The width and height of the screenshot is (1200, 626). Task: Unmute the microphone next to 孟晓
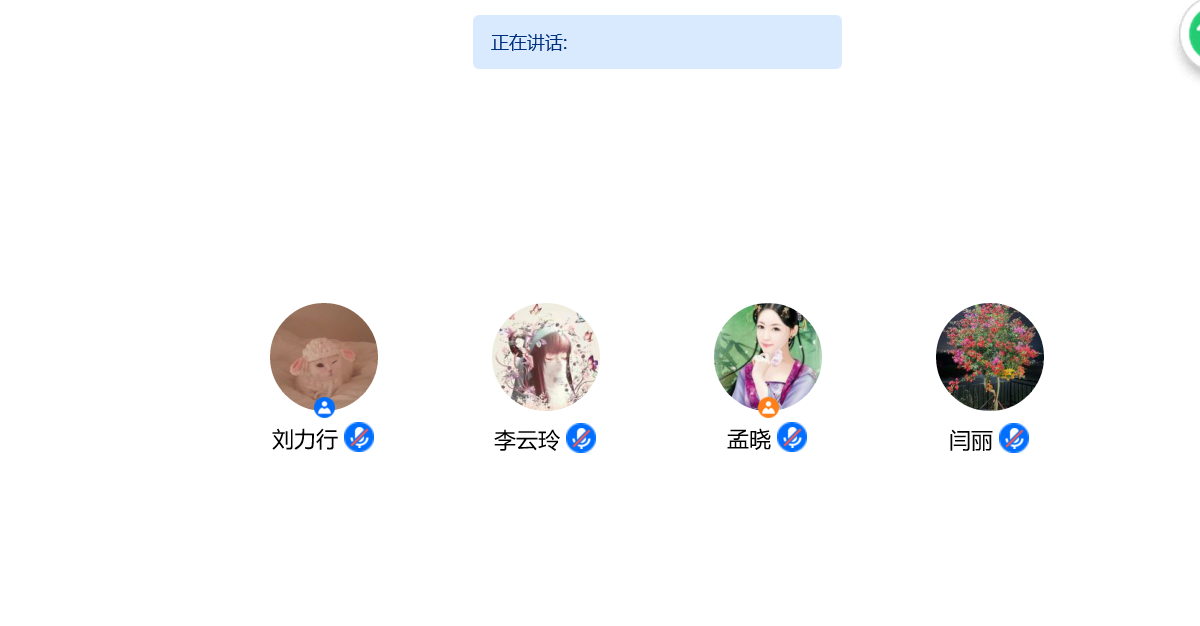(792, 437)
